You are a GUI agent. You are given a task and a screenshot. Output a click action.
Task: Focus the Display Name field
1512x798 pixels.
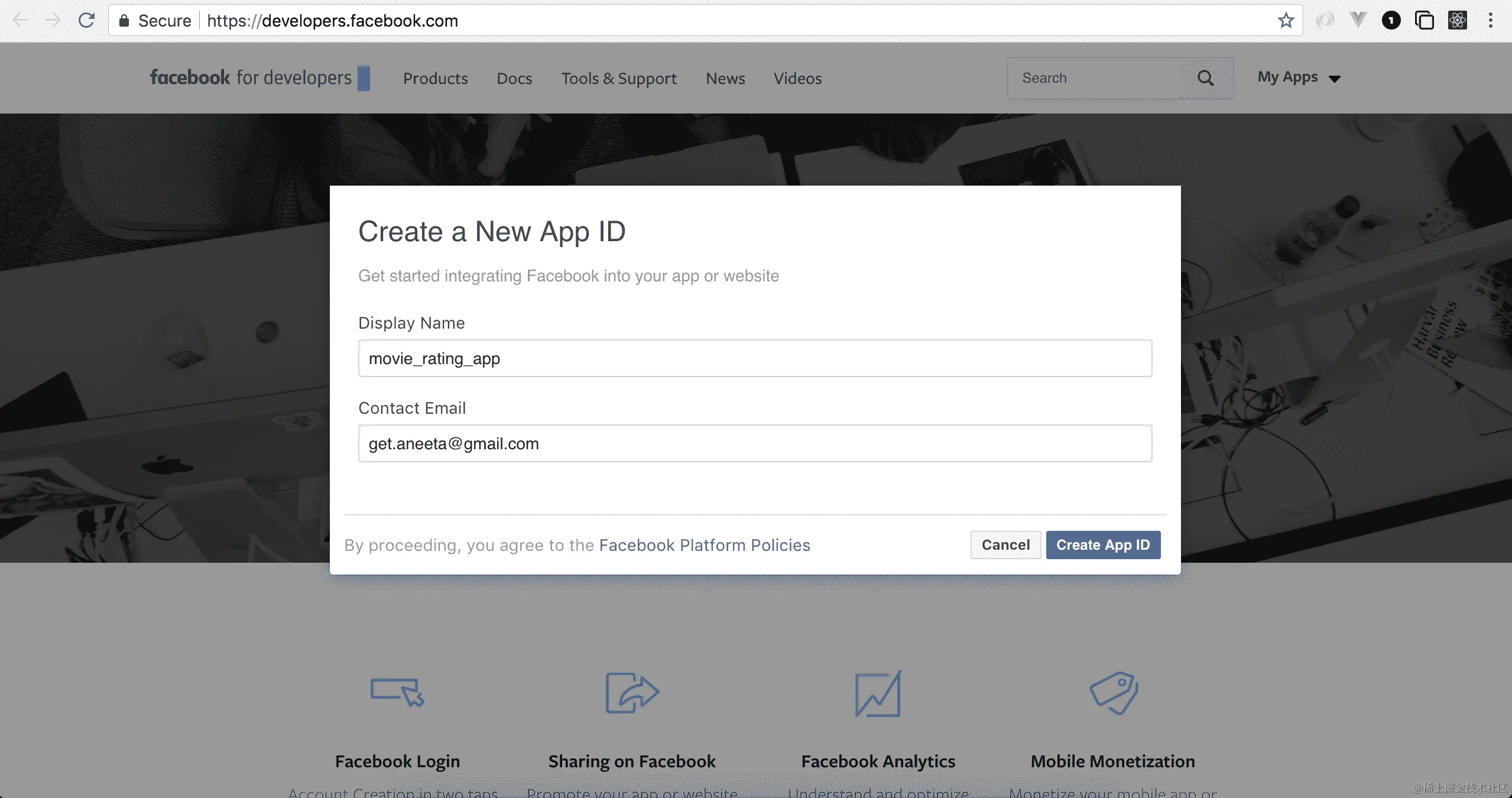(x=755, y=358)
